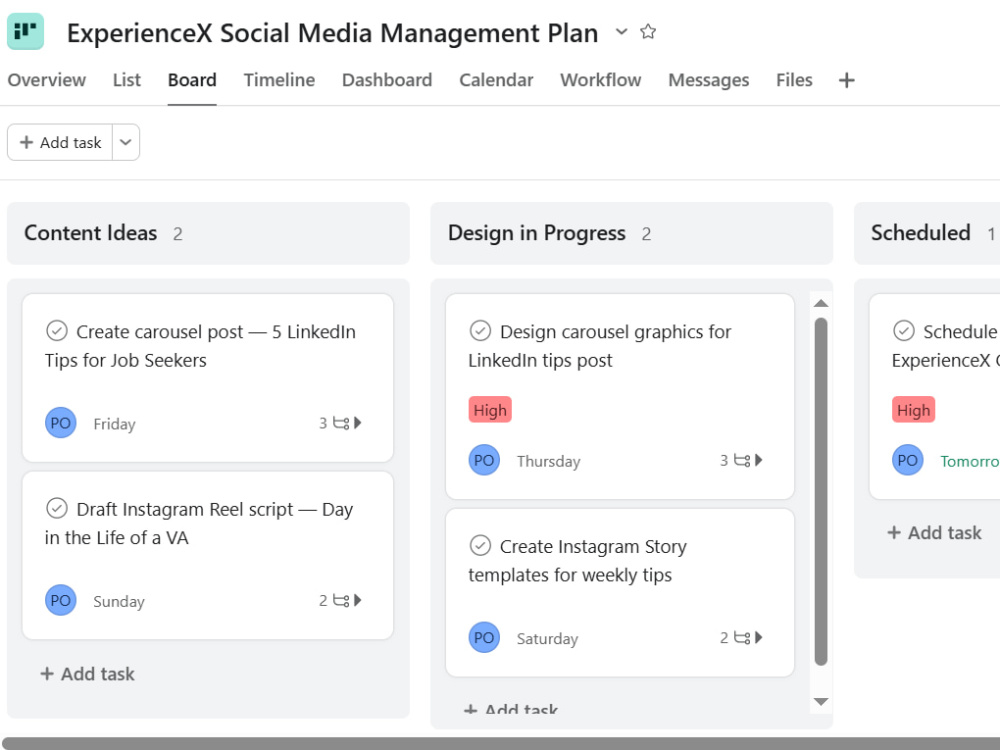Click Design in Progress column vertical scrollbar
The image size is (1000, 750).
coord(821,491)
